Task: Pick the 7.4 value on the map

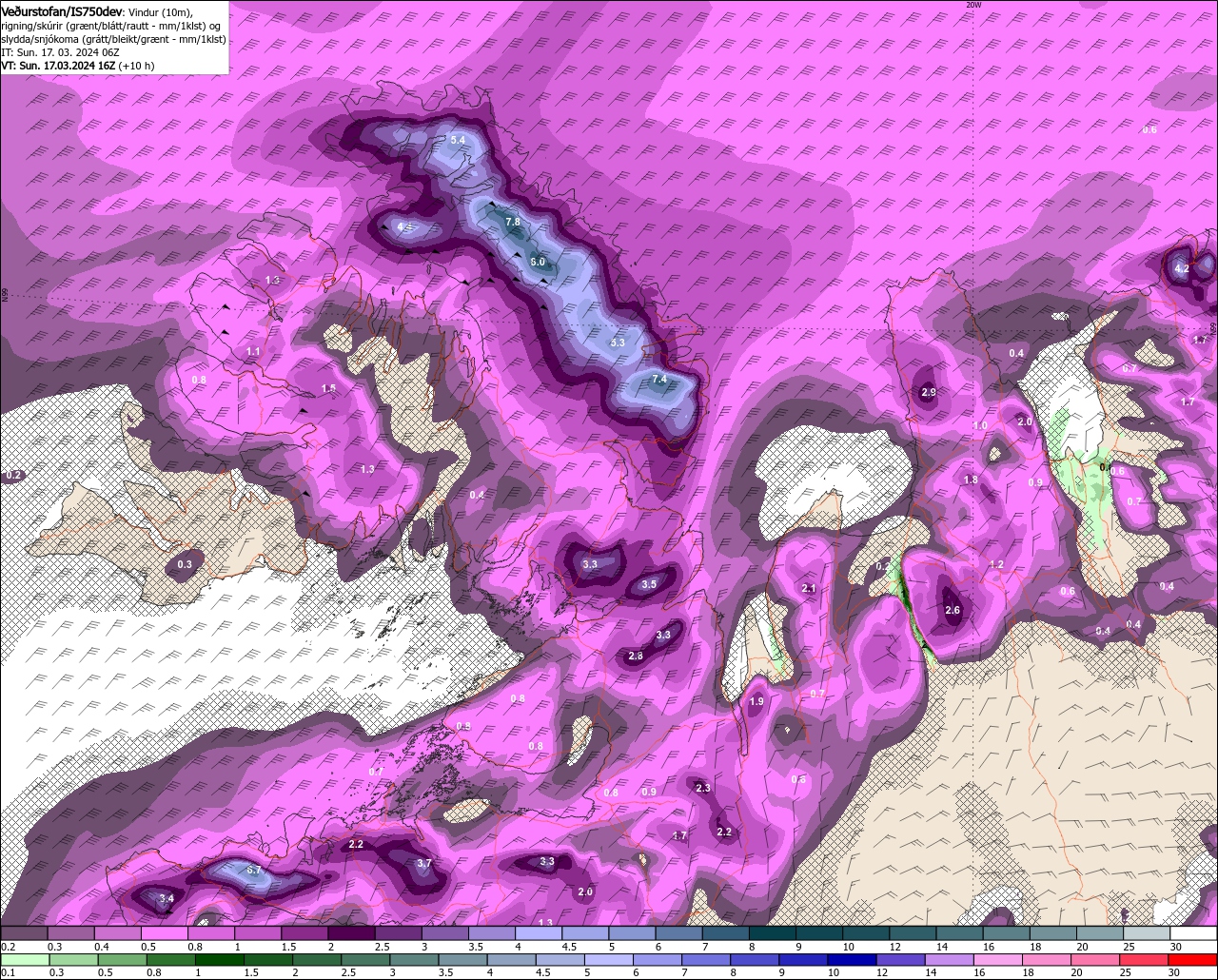Action: coord(659,380)
